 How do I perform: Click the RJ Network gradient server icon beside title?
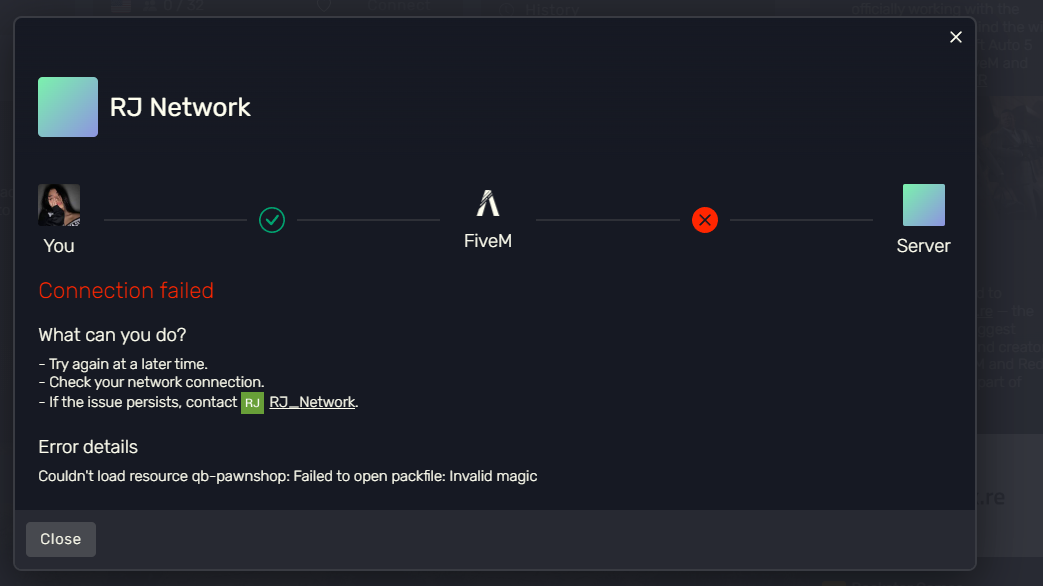tap(68, 107)
